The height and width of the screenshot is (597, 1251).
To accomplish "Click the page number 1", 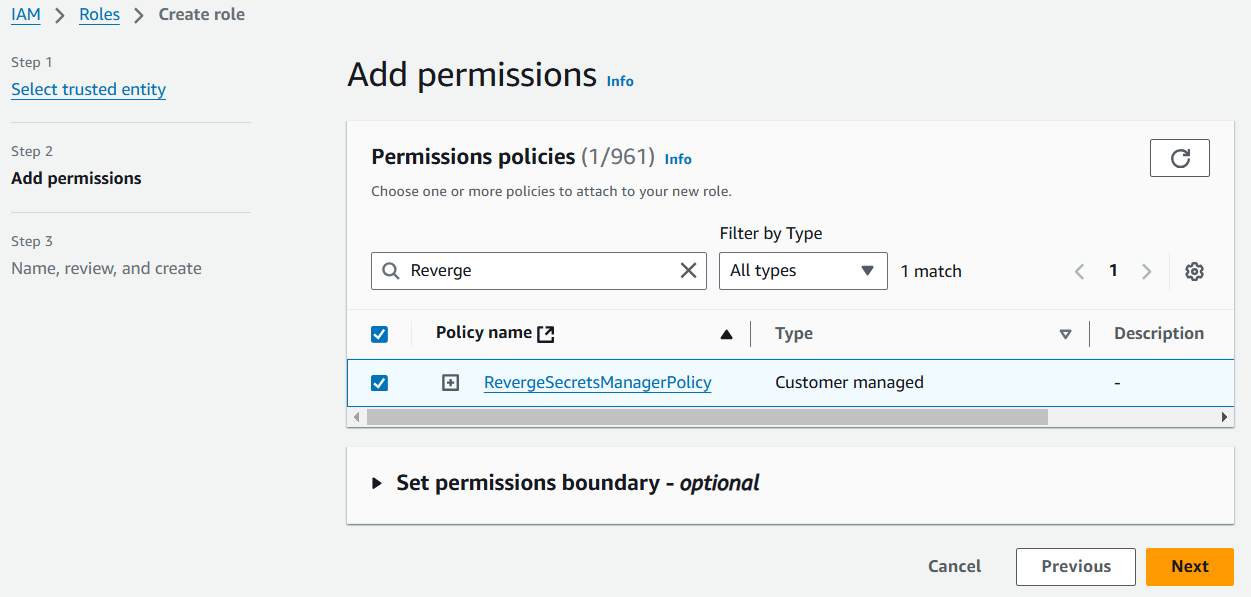I will [1113, 271].
